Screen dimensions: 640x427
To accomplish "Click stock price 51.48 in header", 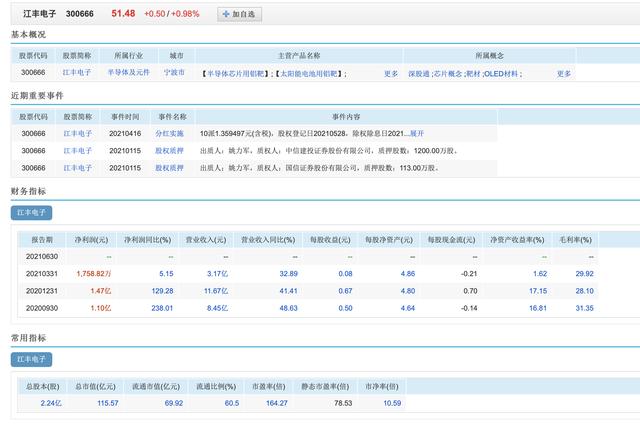I will 123,13.
